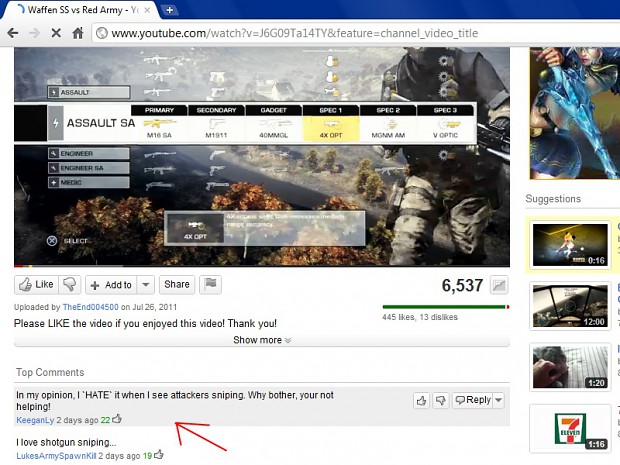Select the Waffen SS vs Red Army tab

coord(81,10)
